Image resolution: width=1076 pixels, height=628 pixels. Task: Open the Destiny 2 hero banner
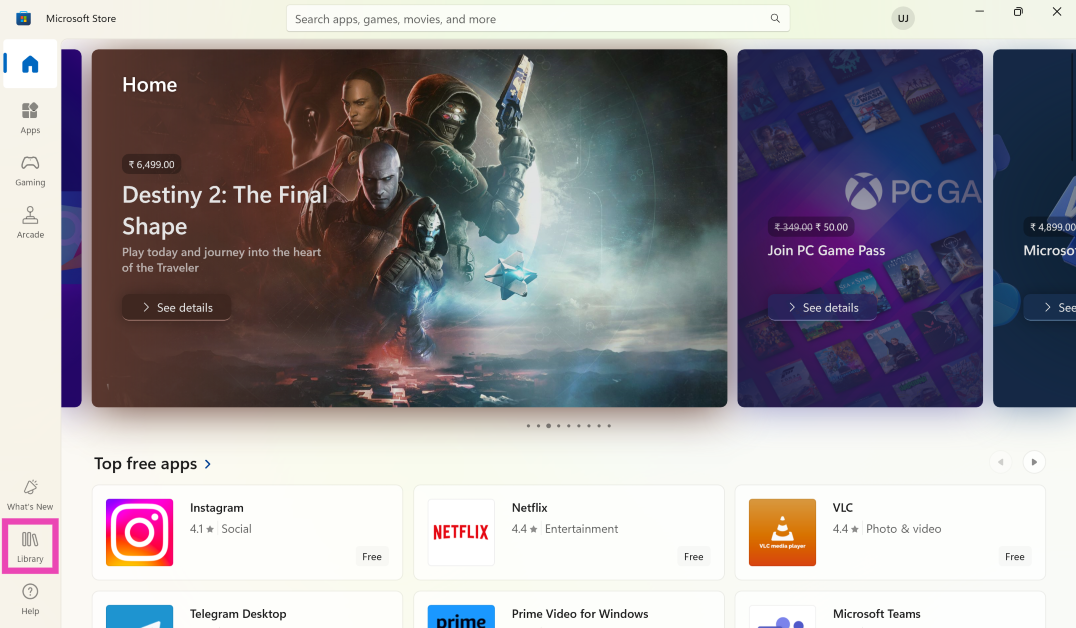pos(409,228)
